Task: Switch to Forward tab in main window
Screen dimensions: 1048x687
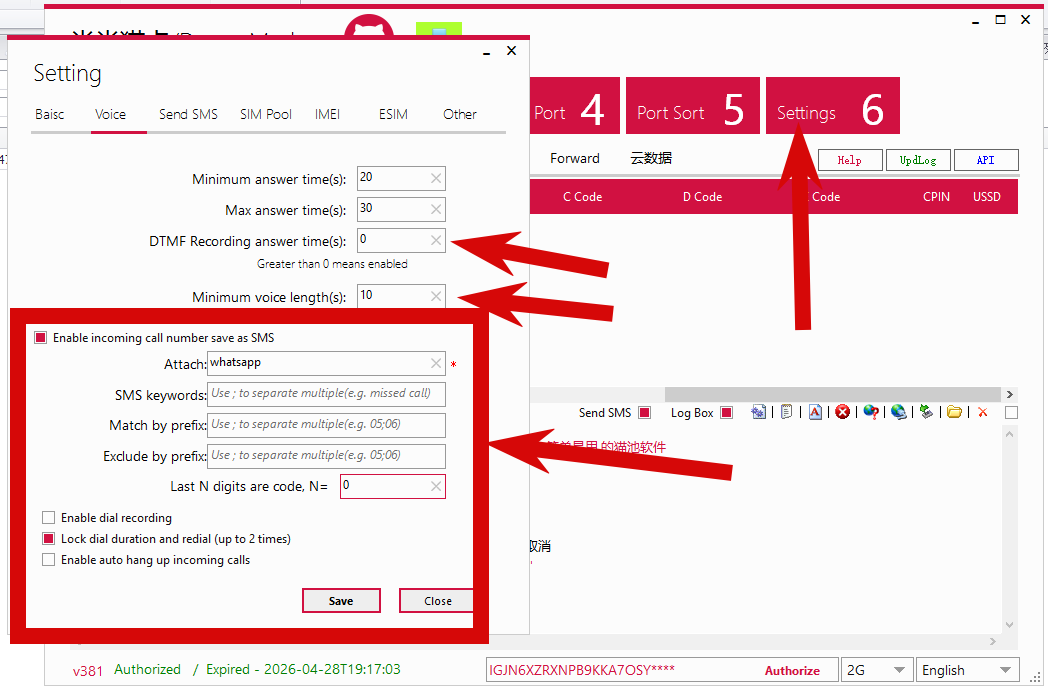Action: pos(575,158)
